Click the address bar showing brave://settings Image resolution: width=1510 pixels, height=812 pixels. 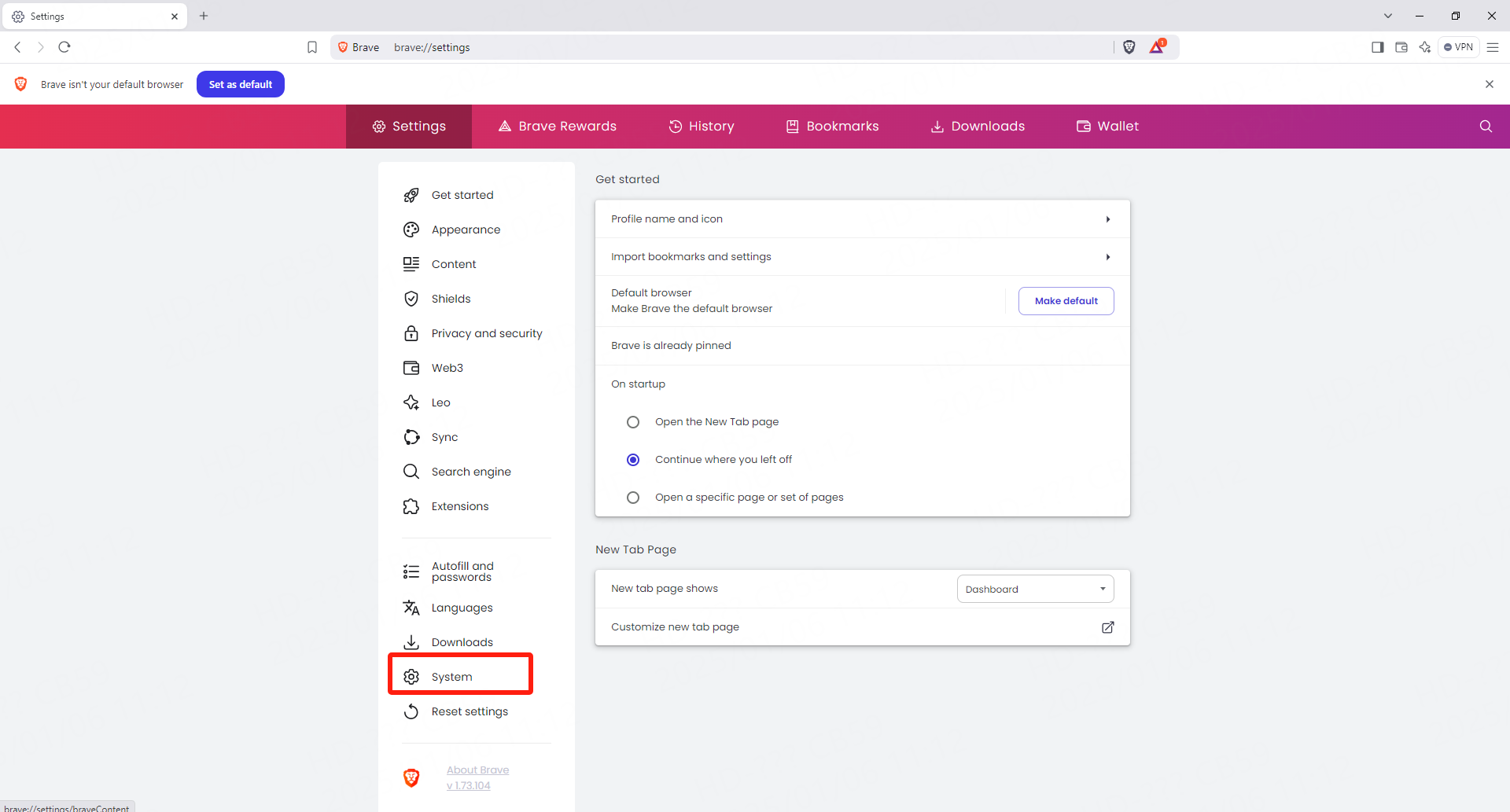708,47
